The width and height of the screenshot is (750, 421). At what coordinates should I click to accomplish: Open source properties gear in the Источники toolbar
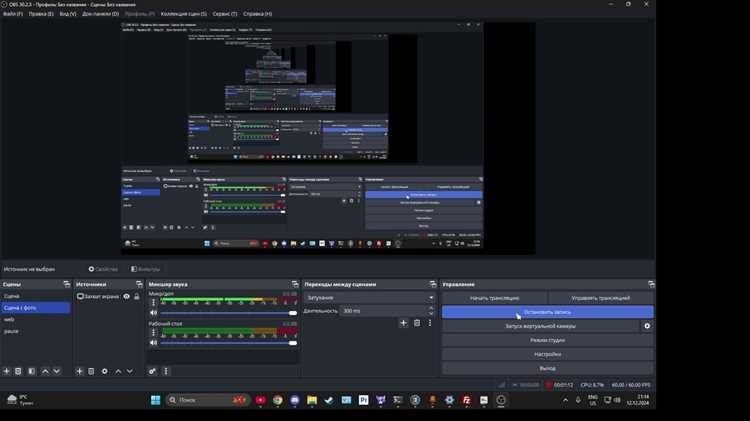click(x=105, y=371)
